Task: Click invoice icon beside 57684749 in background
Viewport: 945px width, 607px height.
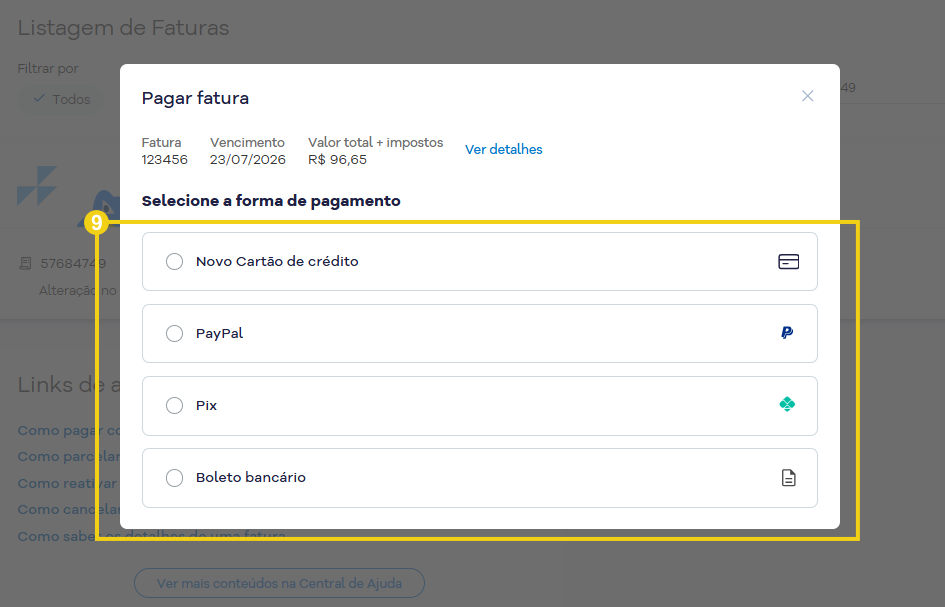Action: [x=25, y=263]
